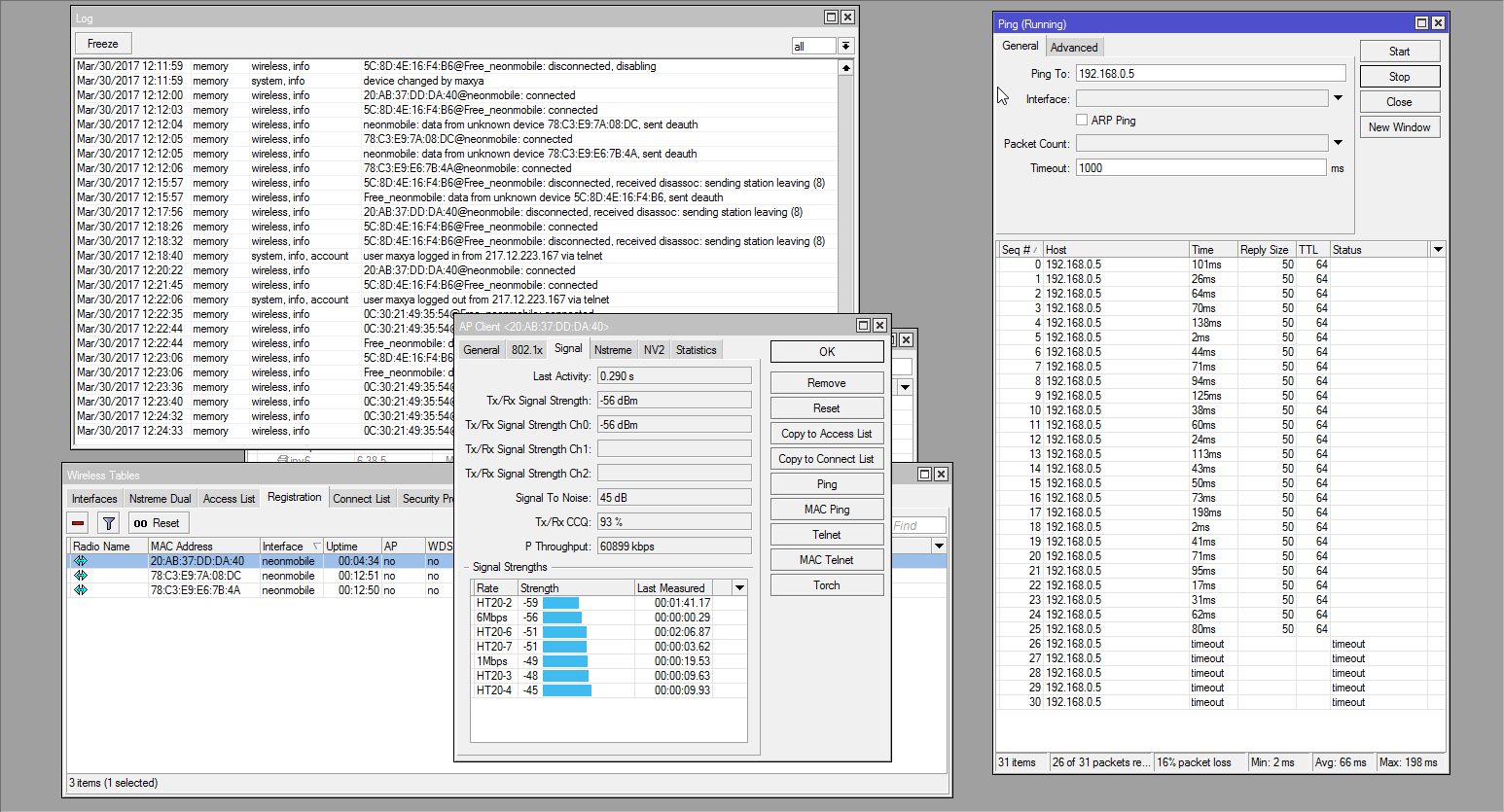
Task: Switch to the Advanced tab in Ping
Action: [1074, 48]
